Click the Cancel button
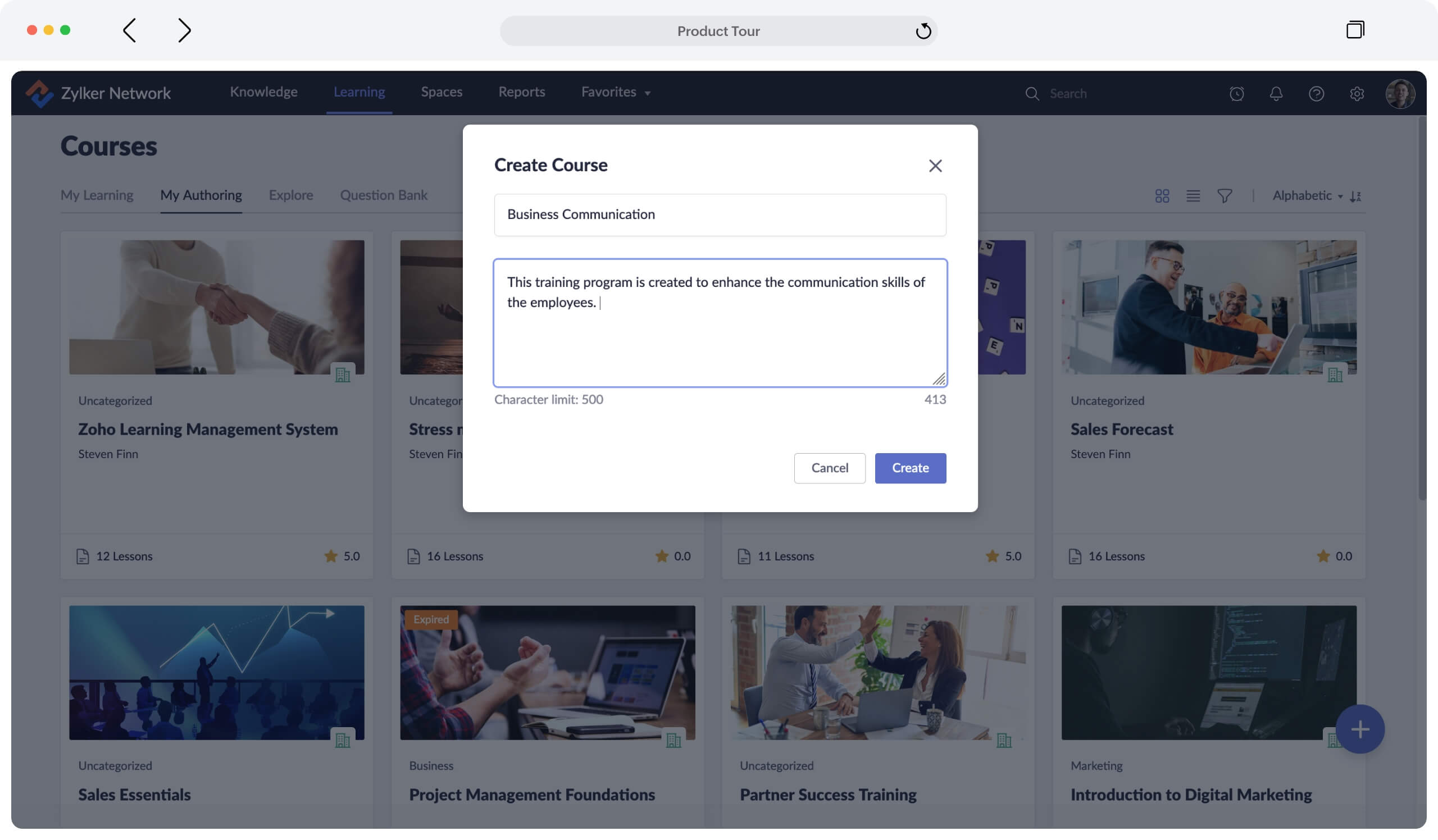This screenshot has height=840, width=1438. (x=829, y=468)
